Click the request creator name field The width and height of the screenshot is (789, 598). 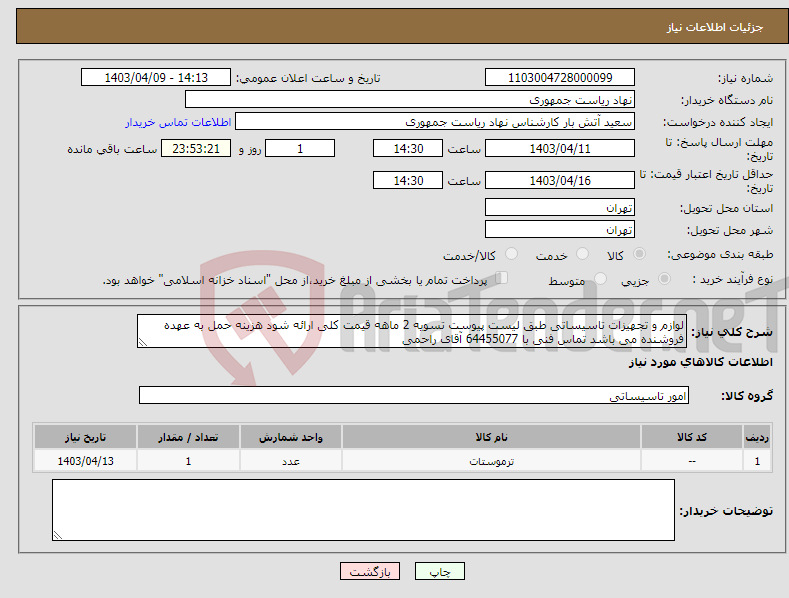click(435, 122)
